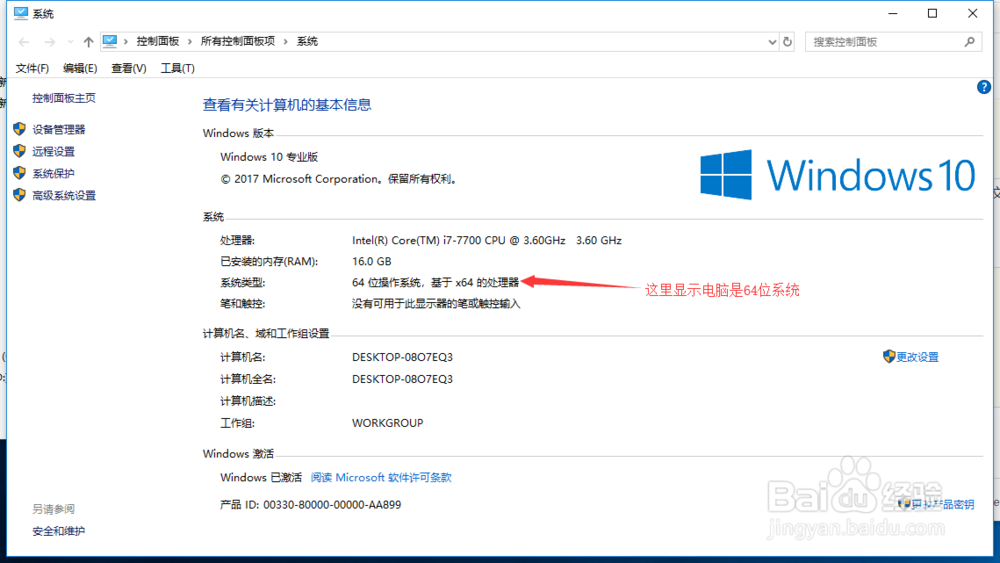1000x563 pixels.
Task: Open recent locations dropdown arrow
Action: (70, 42)
